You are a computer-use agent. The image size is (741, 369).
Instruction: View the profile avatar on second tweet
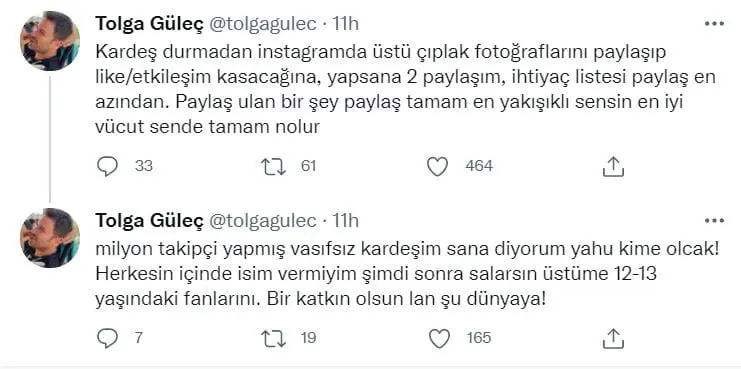pos(50,238)
